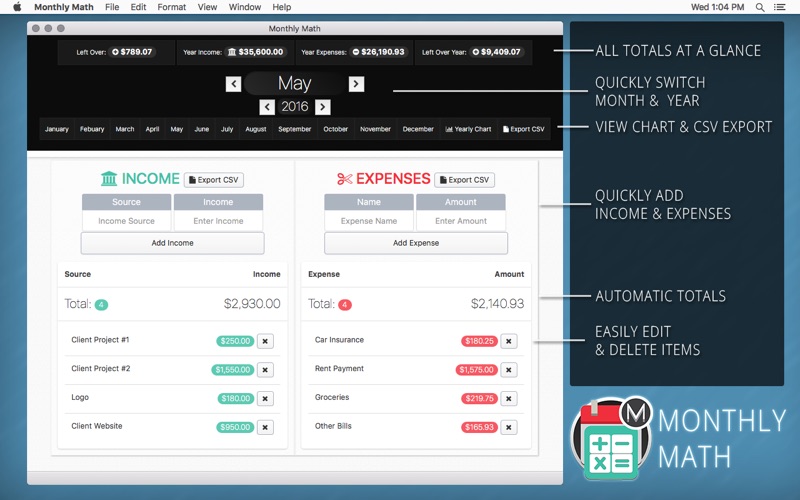This screenshot has width=800, height=500.
Task: Switch to next year arrow
Action: pyautogui.click(x=322, y=107)
